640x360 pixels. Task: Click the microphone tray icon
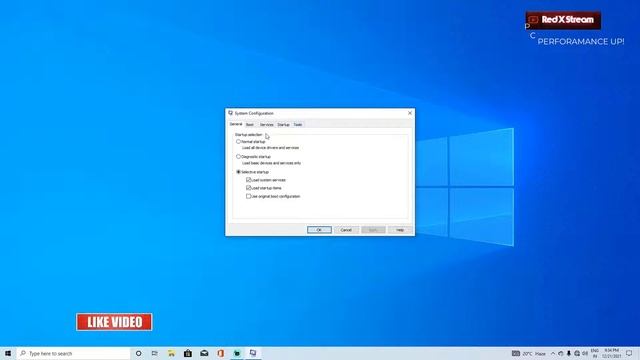[569, 353]
